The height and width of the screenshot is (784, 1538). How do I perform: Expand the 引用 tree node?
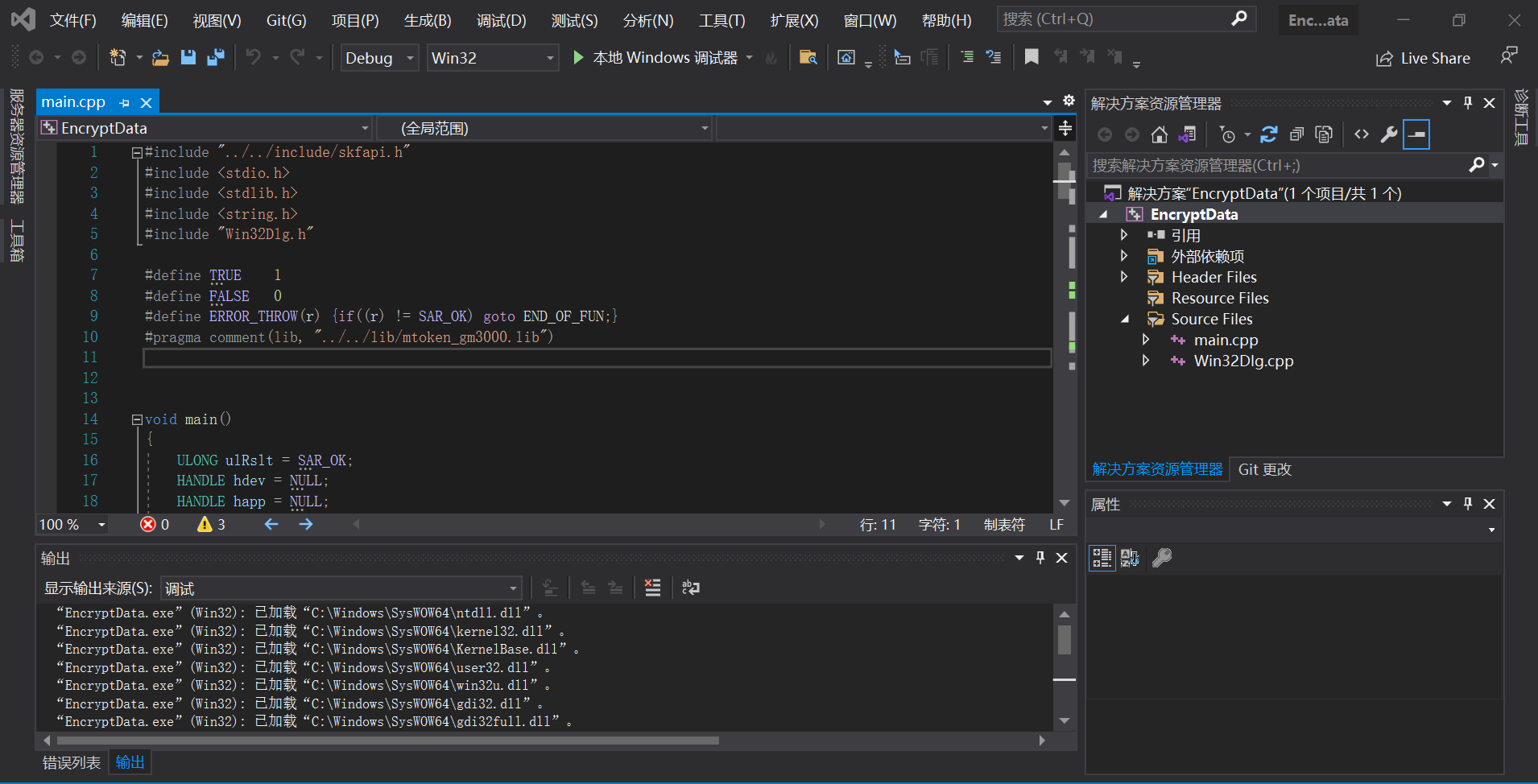point(1124,235)
